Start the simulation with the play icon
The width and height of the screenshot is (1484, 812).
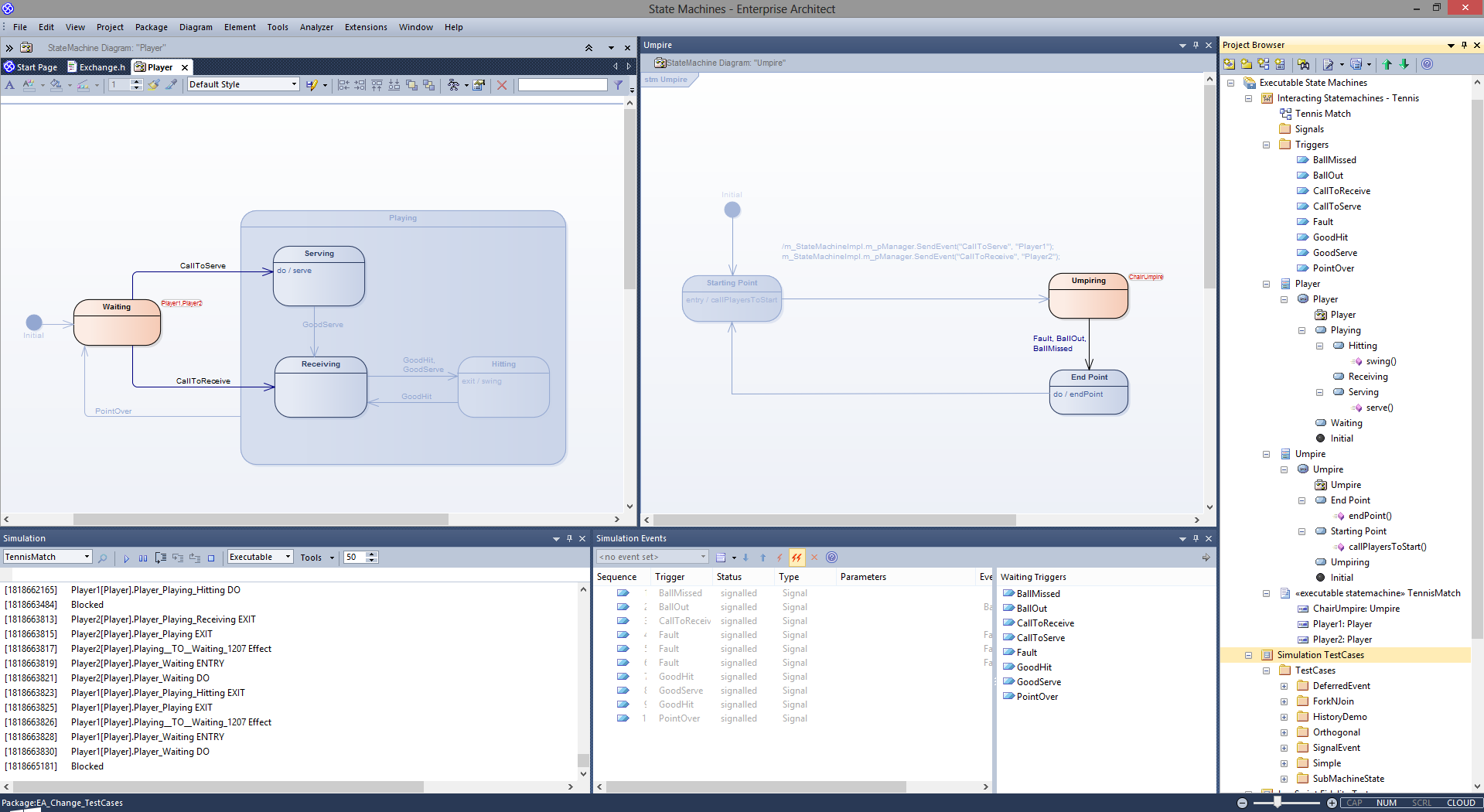[126, 558]
